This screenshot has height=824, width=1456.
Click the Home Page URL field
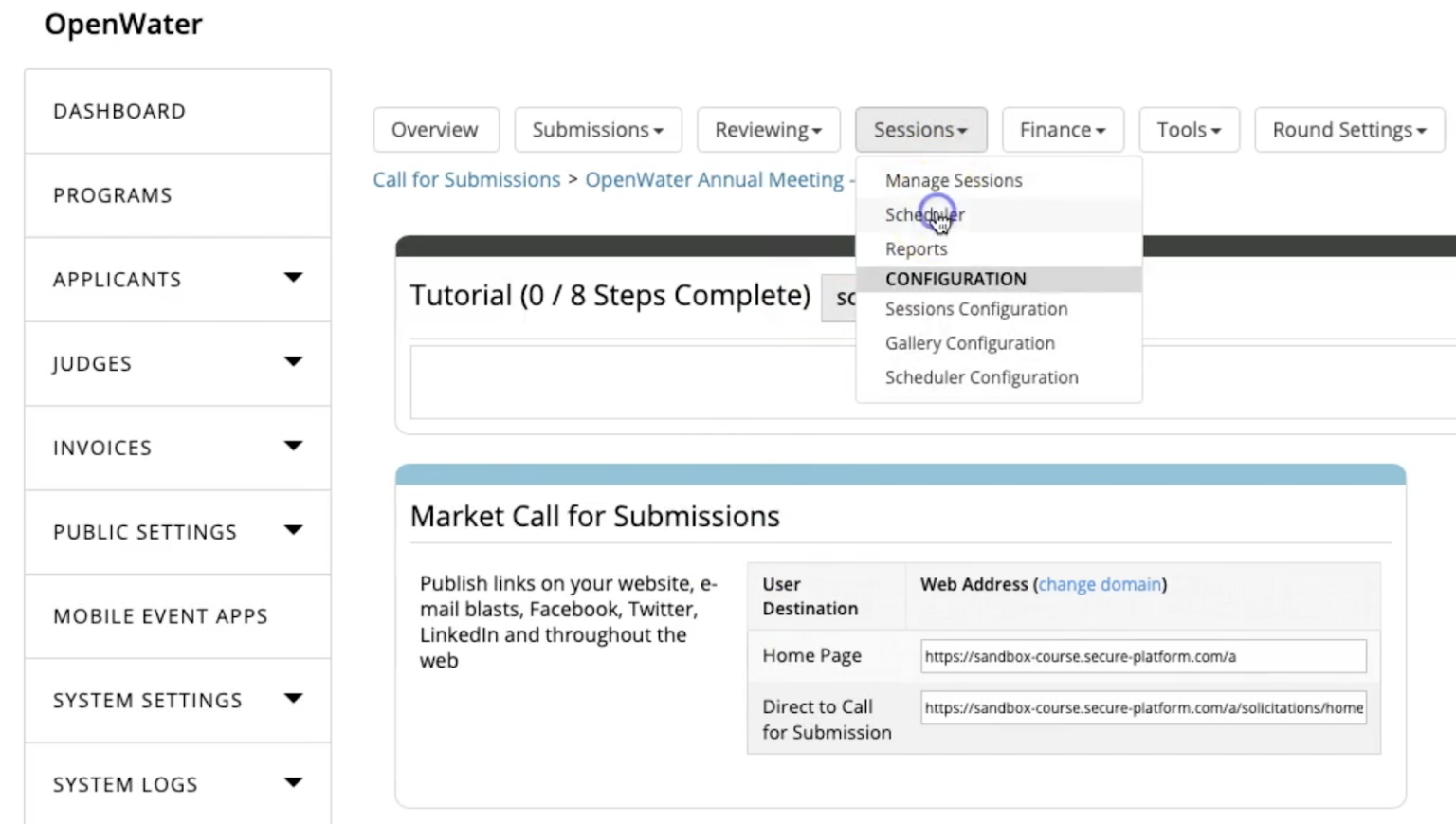1141,655
